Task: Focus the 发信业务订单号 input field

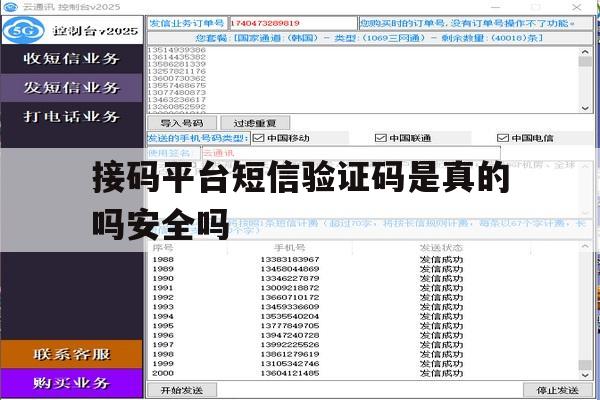Action: [x=293, y=23]
